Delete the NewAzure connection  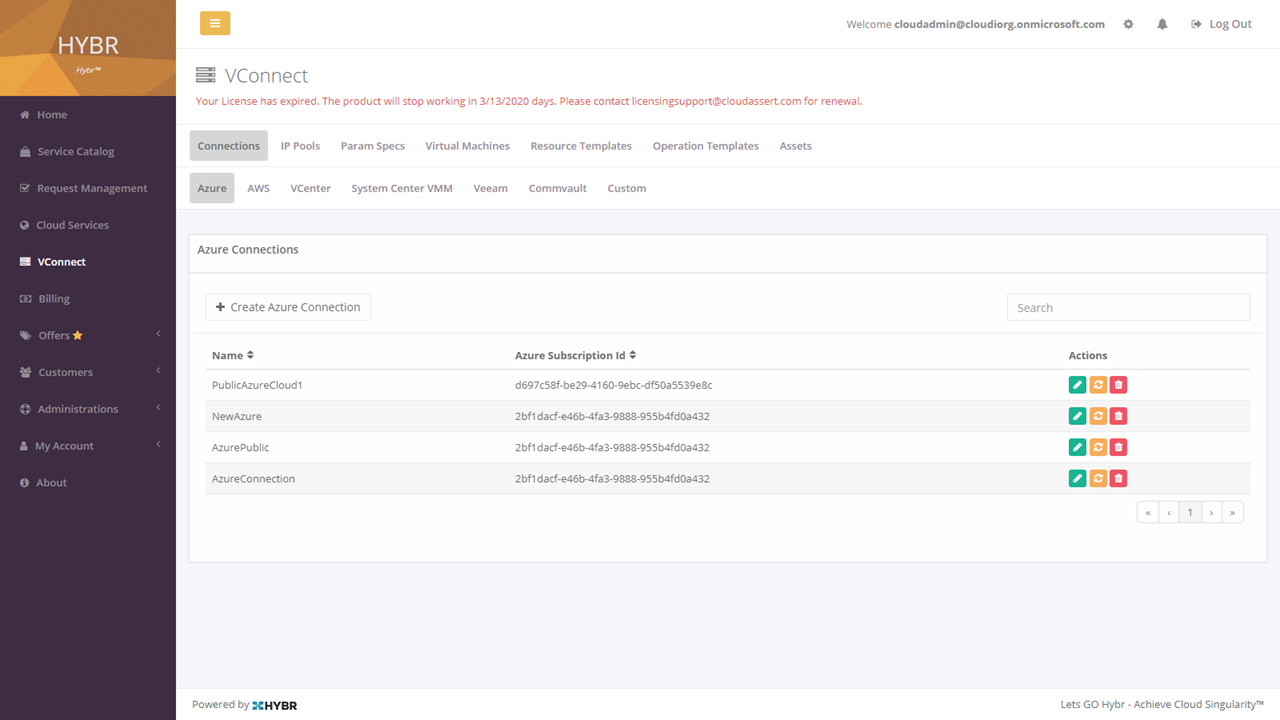tap(1119, 416)
